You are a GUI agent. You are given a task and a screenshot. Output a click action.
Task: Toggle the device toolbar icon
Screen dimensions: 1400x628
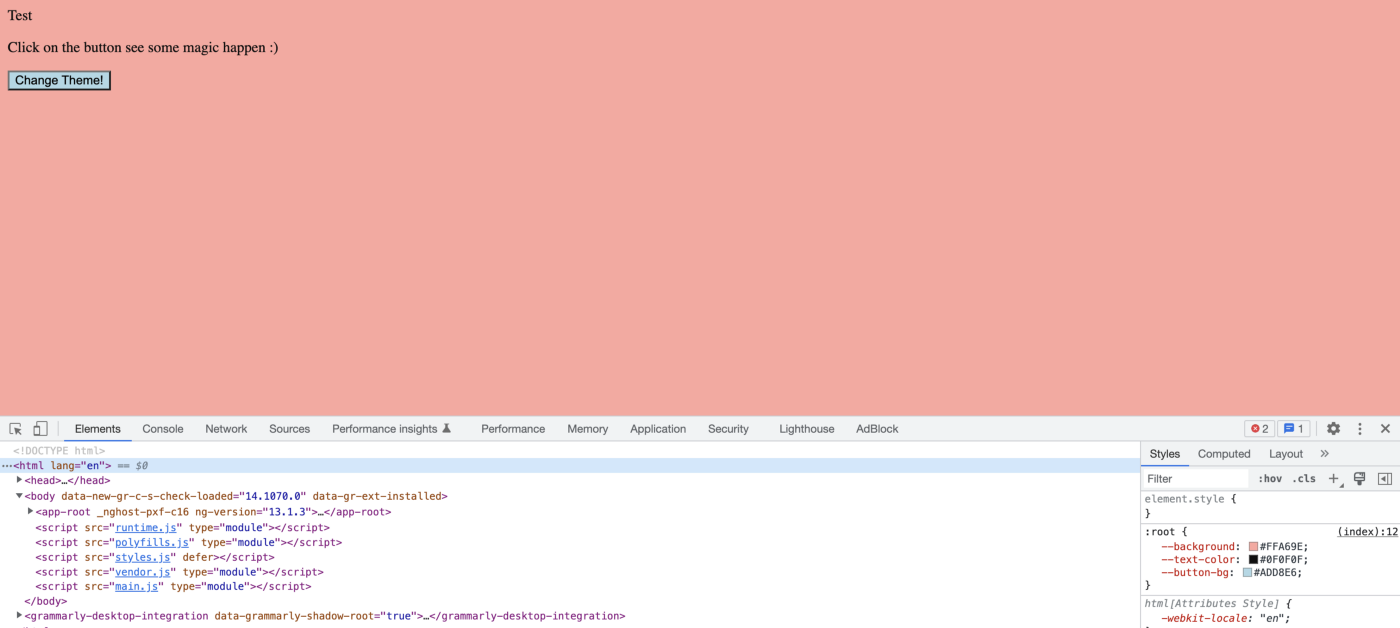tap(40, 429)
